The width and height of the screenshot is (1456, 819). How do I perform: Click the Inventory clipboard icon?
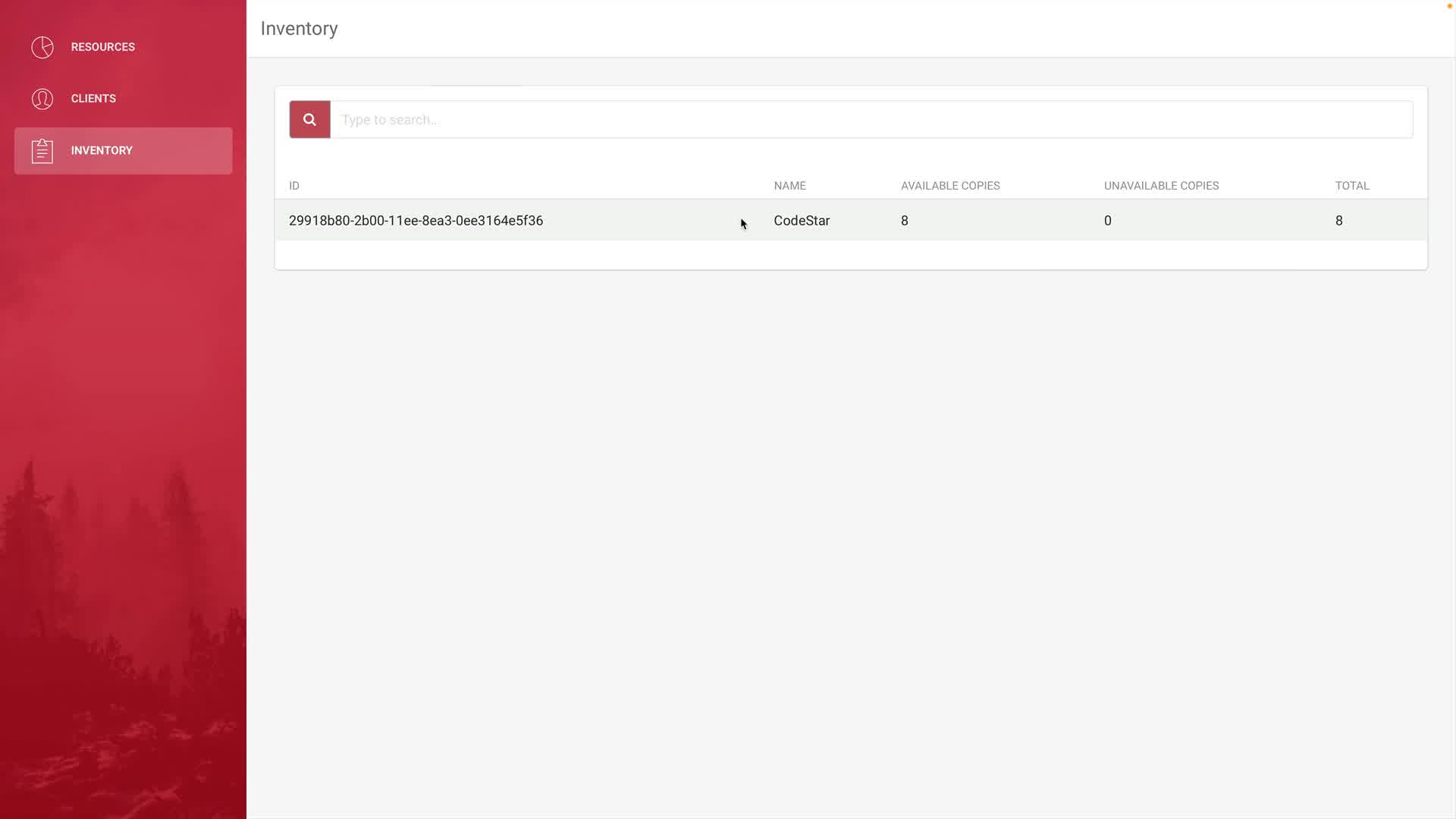point(42,151)
